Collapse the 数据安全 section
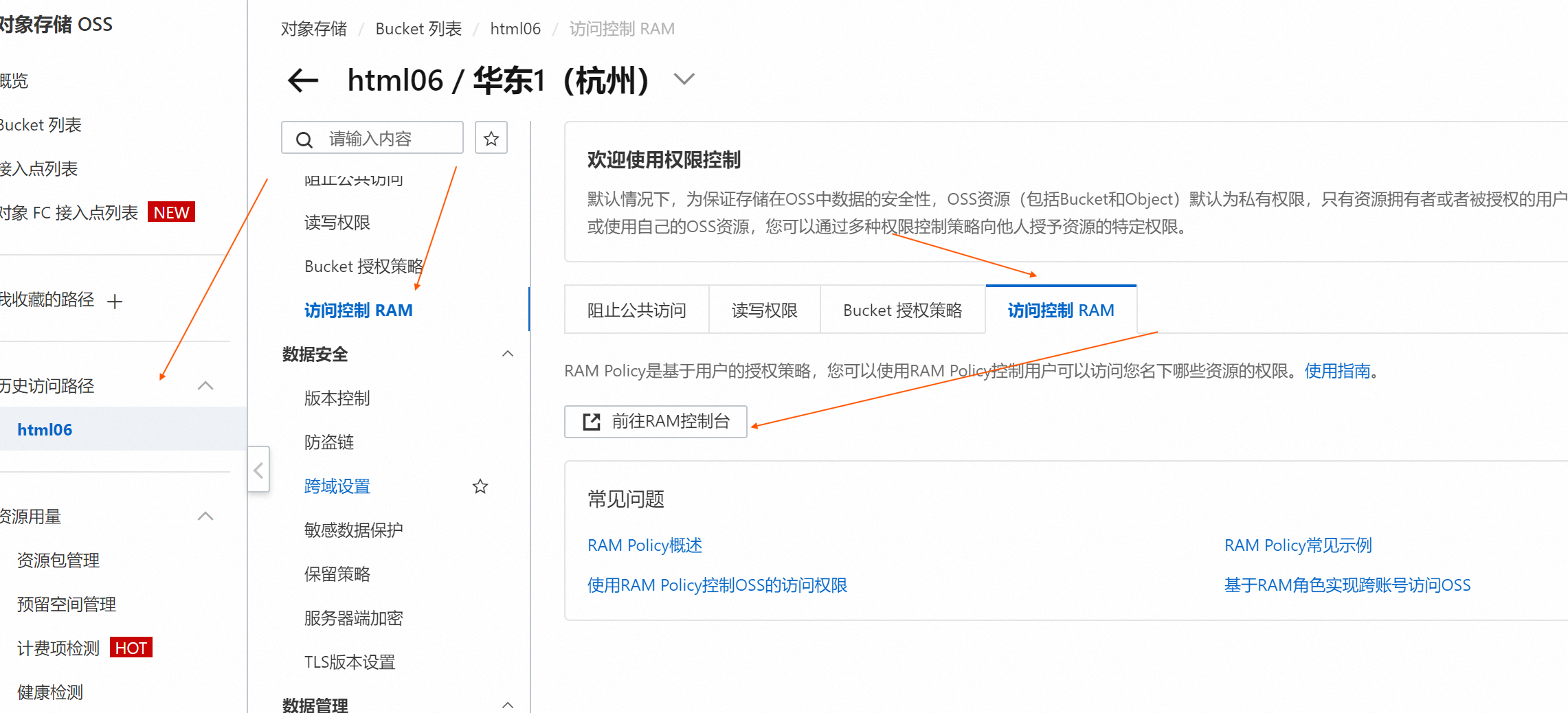This screenshot has height=713, width=1568. (x=508, y=354)
